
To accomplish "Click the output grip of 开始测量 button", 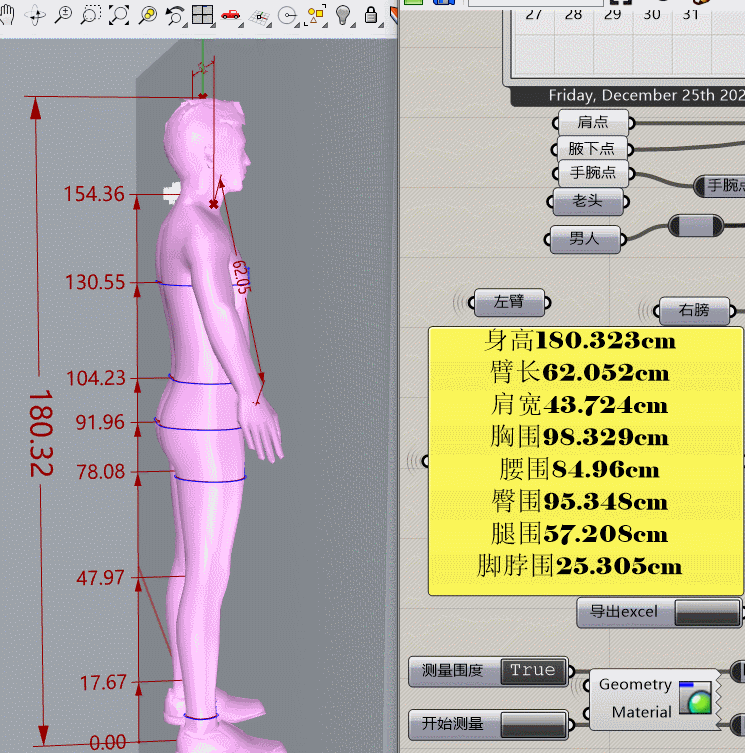I will (x=572, y=725).
